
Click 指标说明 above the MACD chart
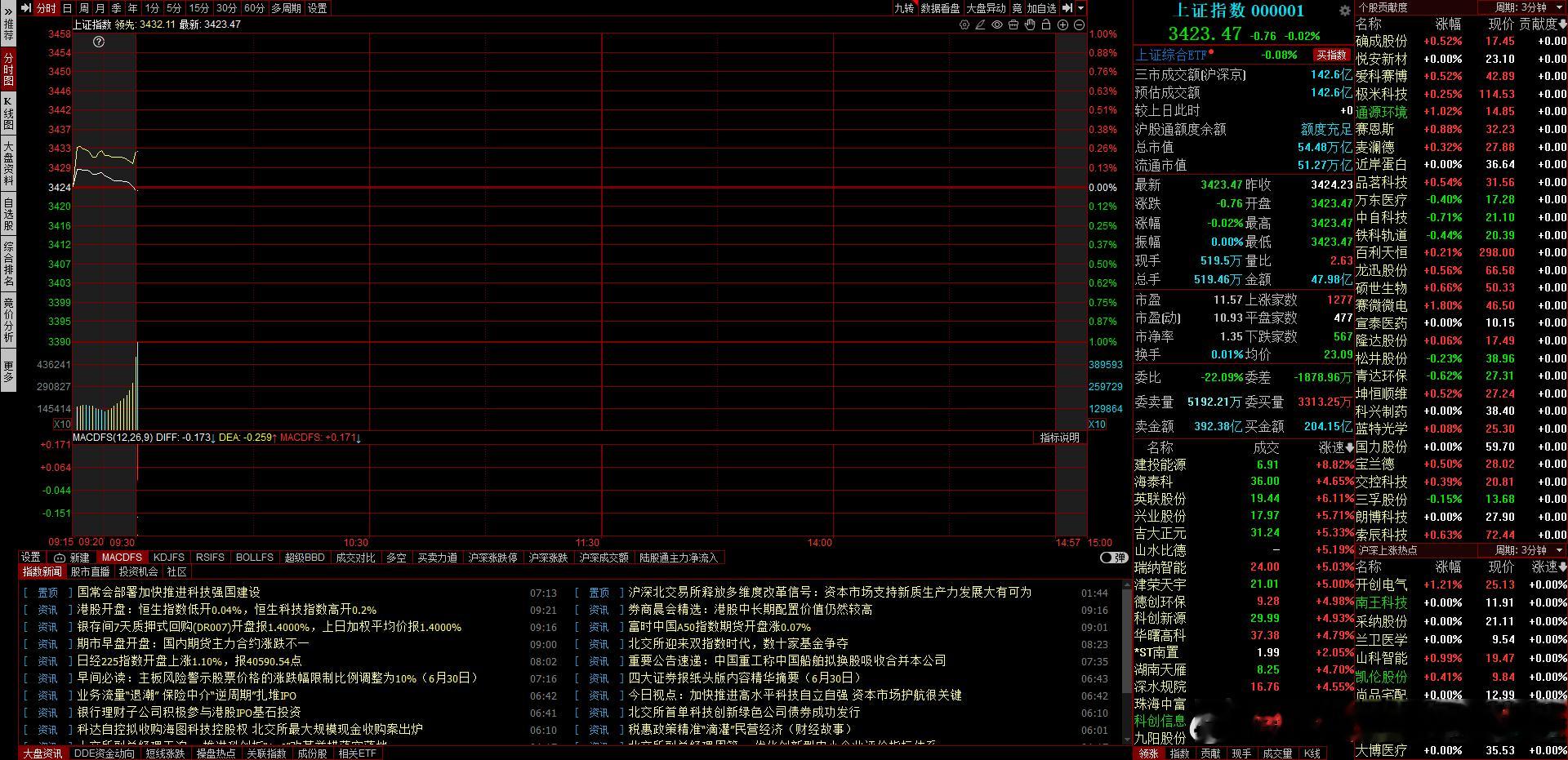click(x=1060, y=438)
